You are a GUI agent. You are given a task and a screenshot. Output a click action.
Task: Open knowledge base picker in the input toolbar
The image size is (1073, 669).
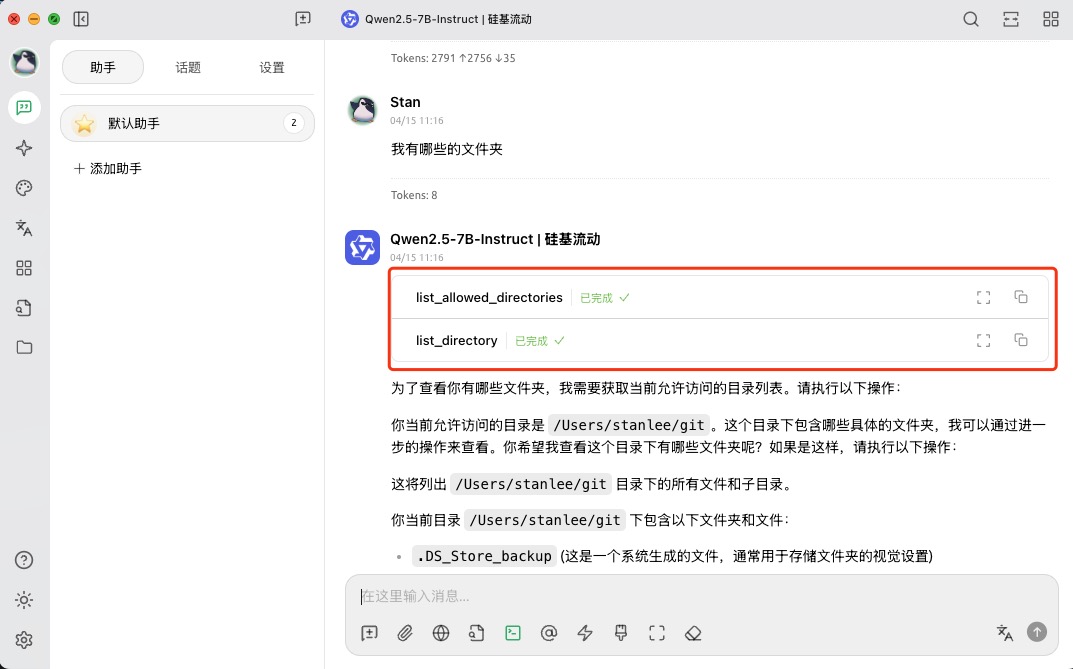pos(477,633)
